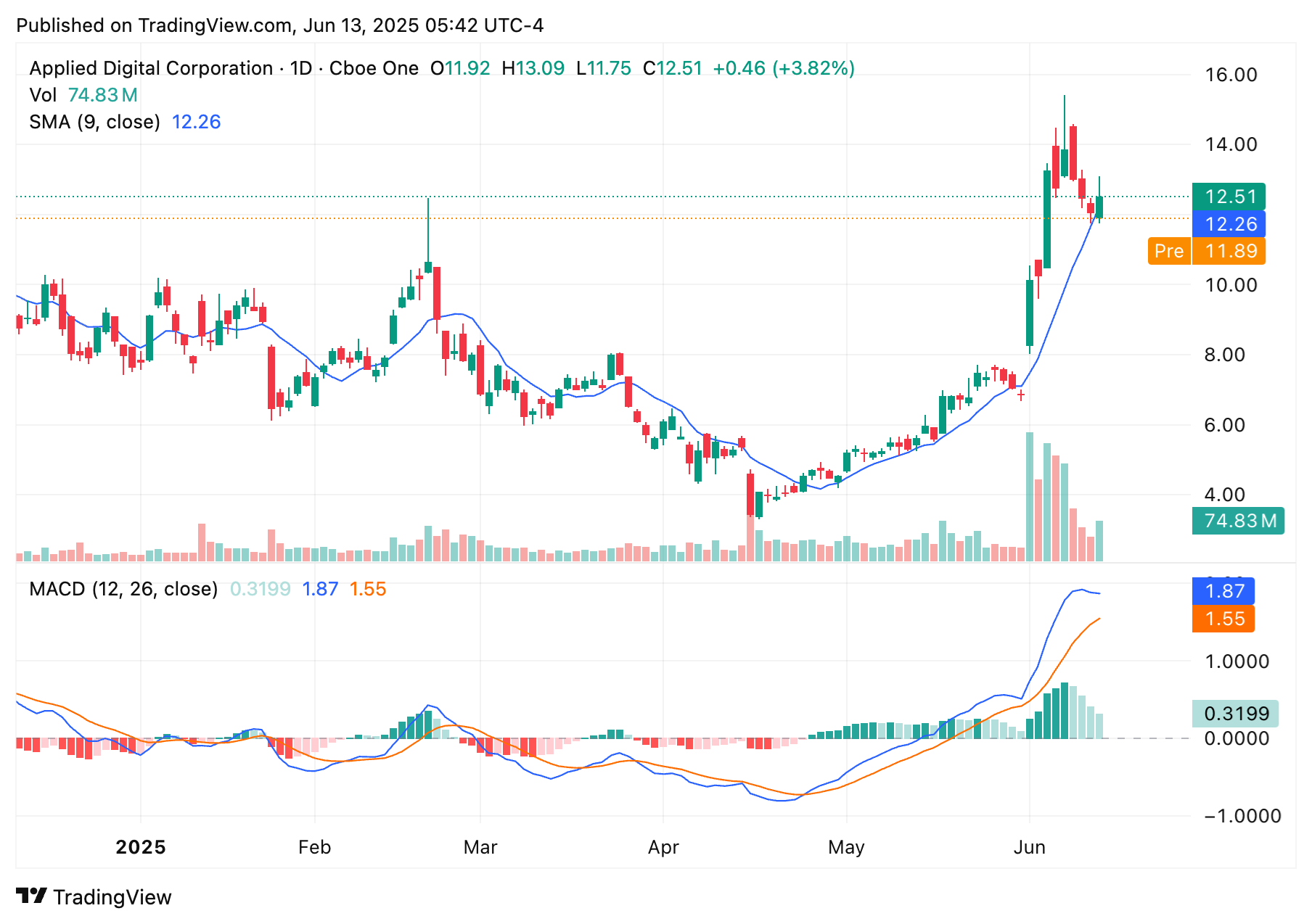This screenshot has height=924, width=1312.
Task: Click the '0.0000' MACD axis label
Action: click(1237, 738)
